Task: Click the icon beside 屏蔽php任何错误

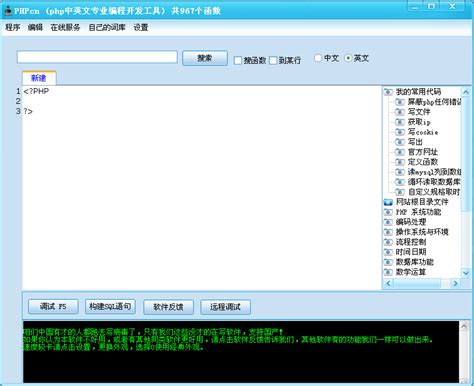Action: pos(400,102)
